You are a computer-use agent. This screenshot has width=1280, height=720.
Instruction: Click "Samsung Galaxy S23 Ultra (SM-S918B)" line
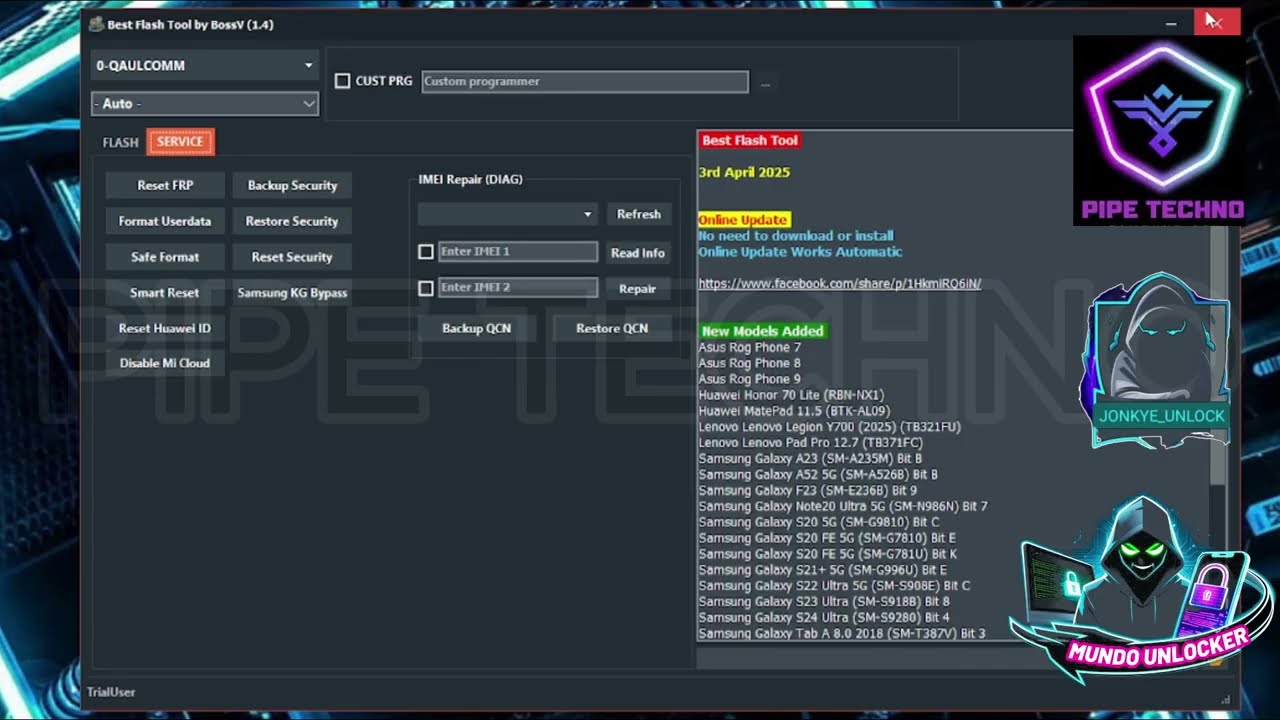pos(824,602)
